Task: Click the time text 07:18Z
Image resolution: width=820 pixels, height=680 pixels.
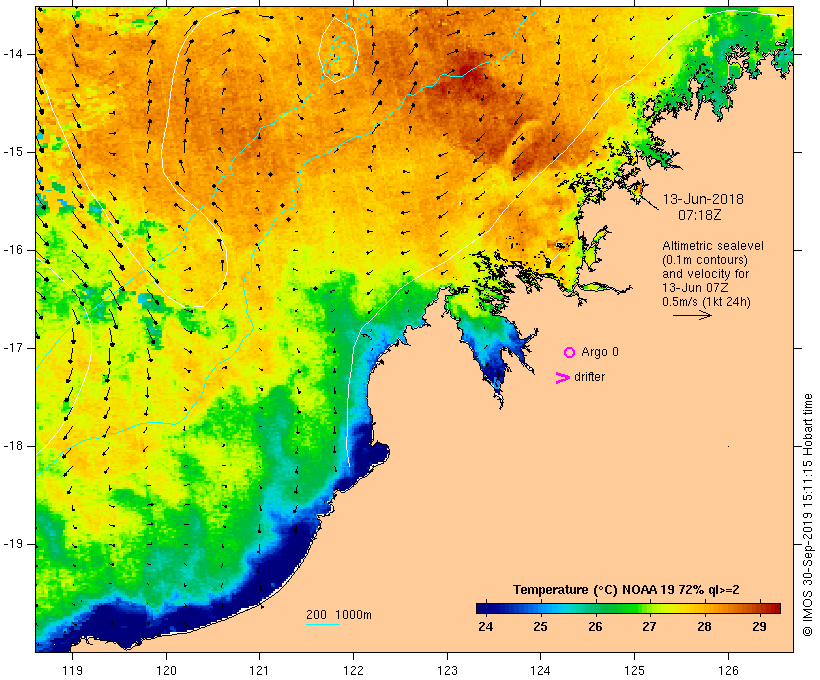Action: click(700, 215)
